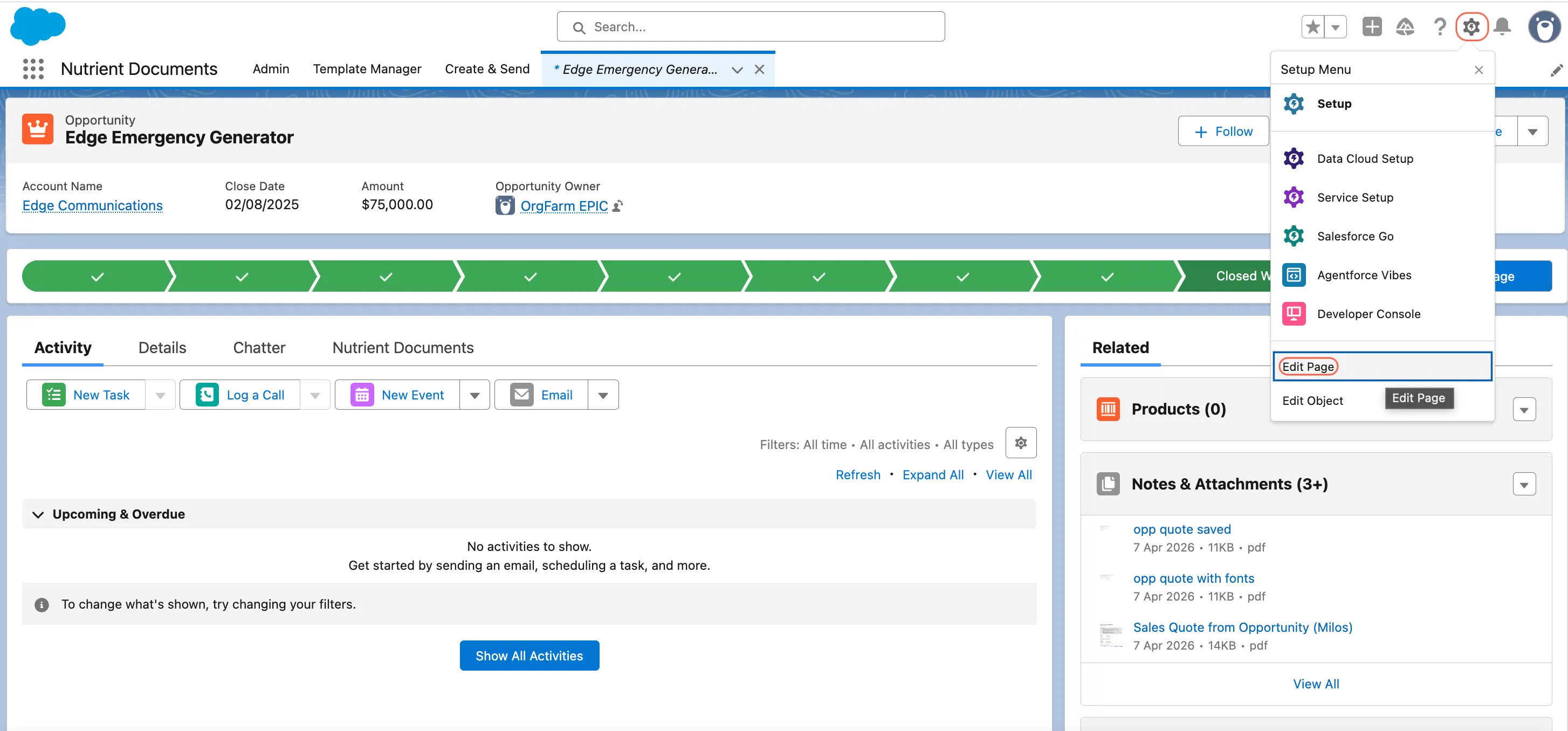Expand the Edge Emergency Generator tab chevron
The width and height of the screenshot is (1568, 731).
pos(737,70)
